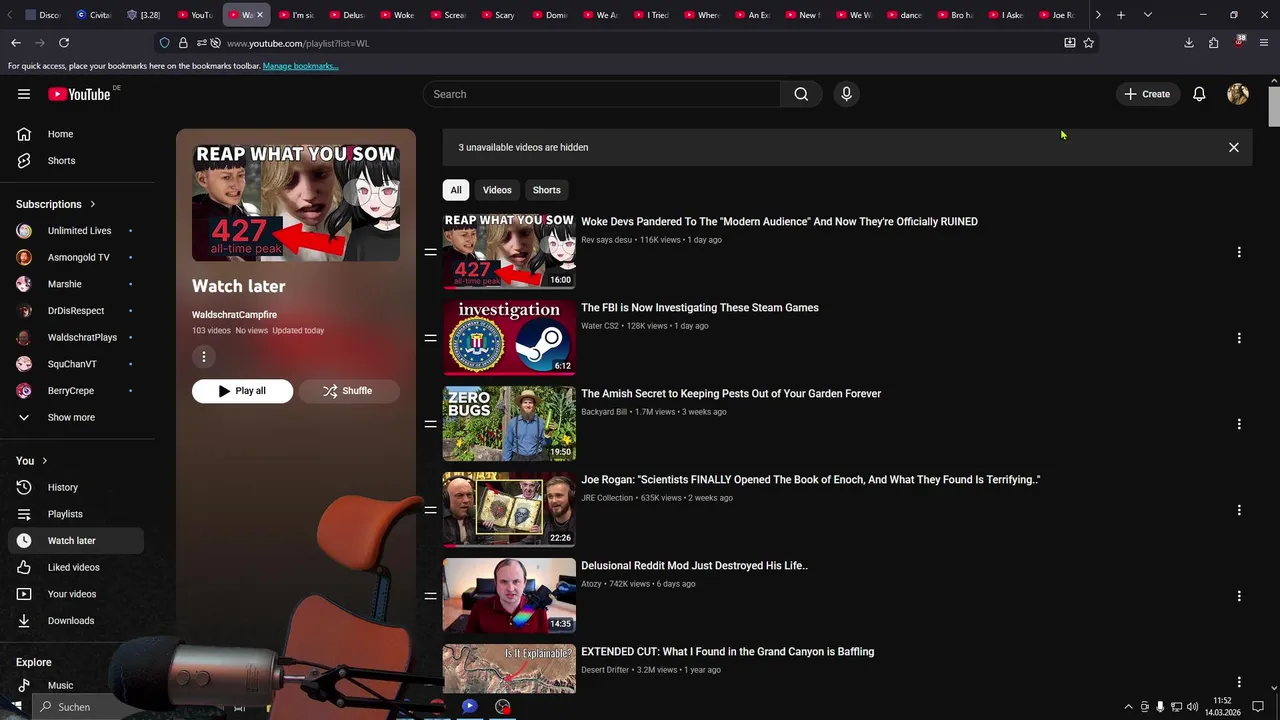Viewport: 1280px width, 720px height.
Task: Click the page's vertical scrollbar
Action: (1274, 107)
